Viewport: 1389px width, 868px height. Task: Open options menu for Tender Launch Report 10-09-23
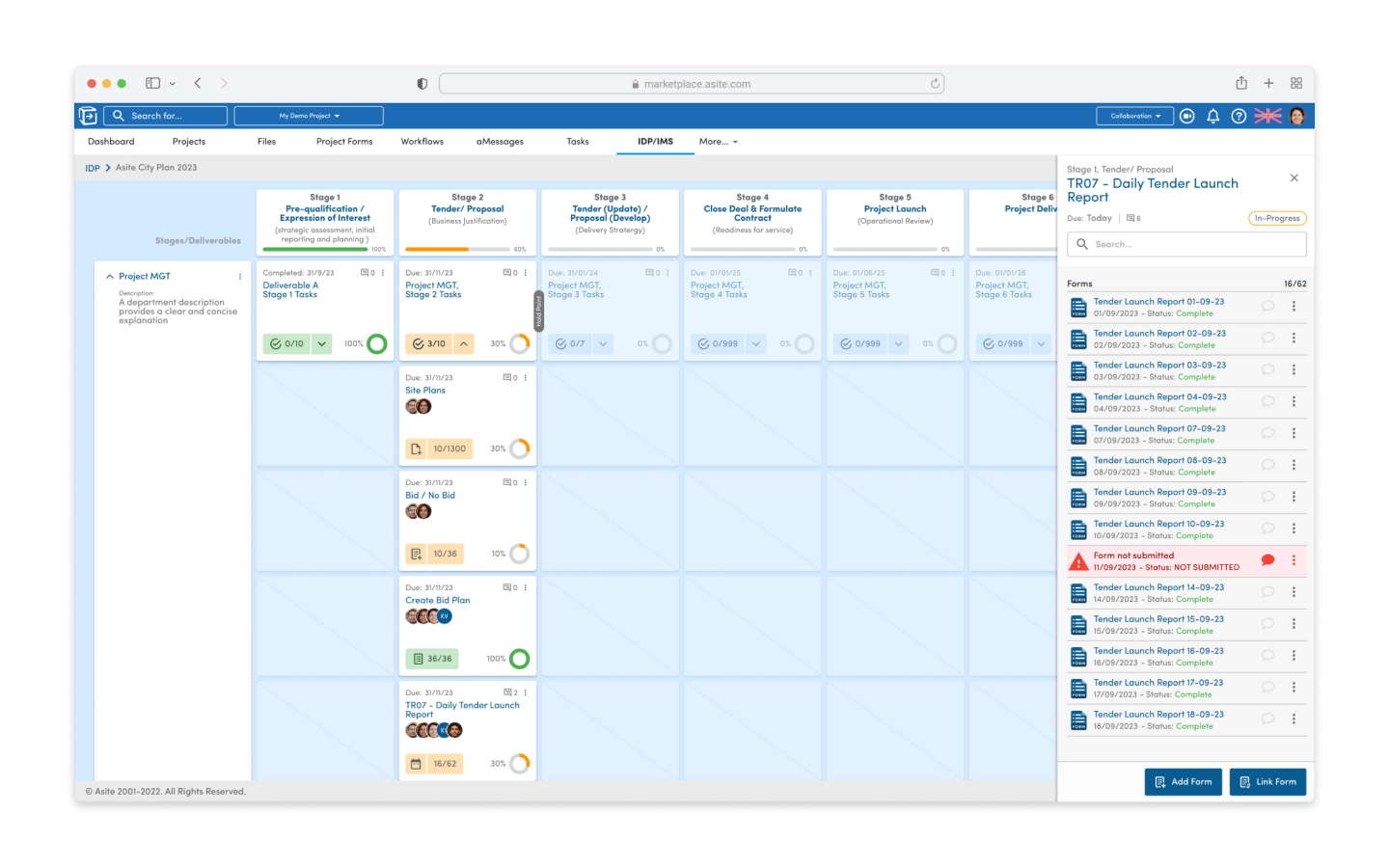(x=1294, y=529)
